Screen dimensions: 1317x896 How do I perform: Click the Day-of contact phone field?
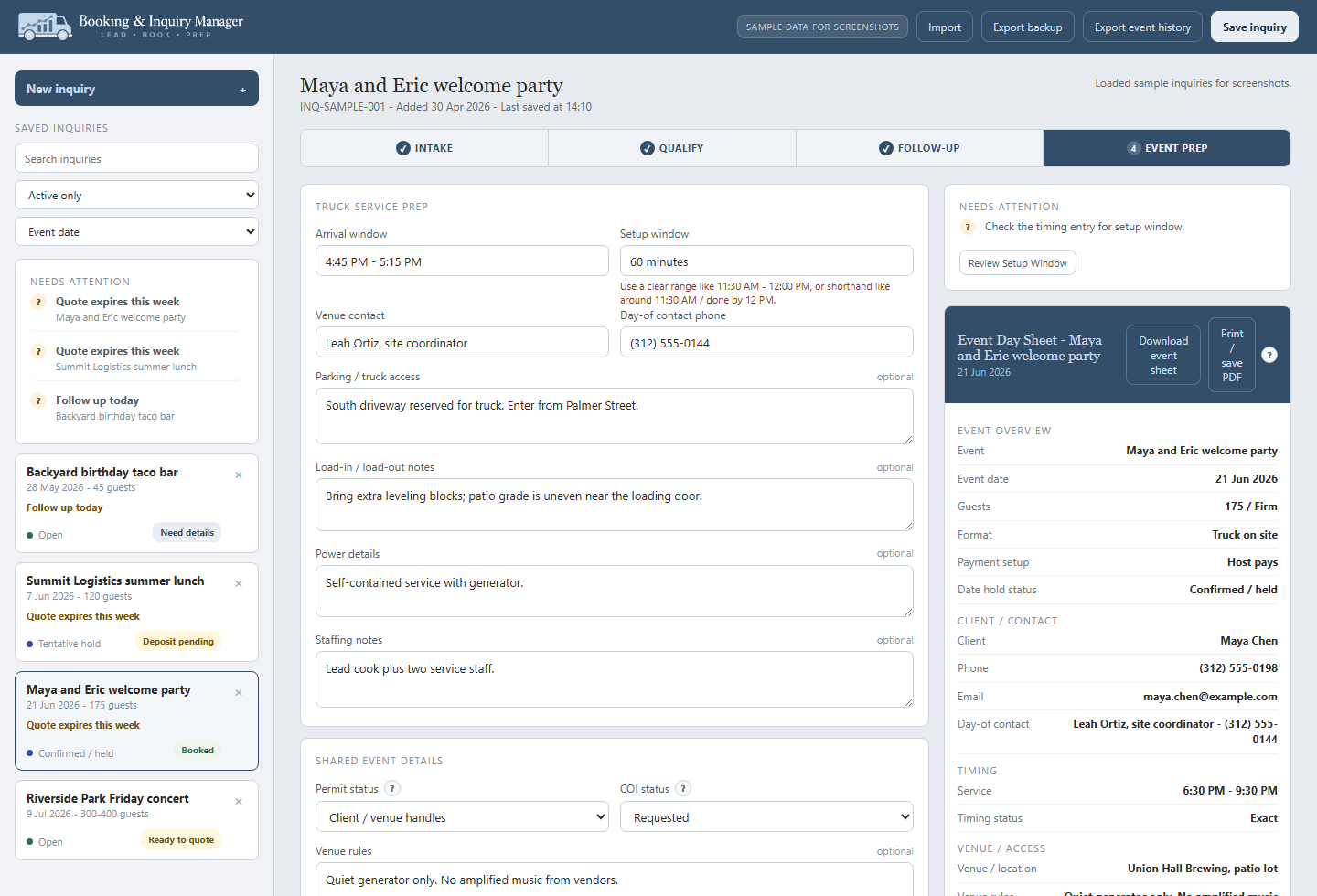[x=766, y=342]
